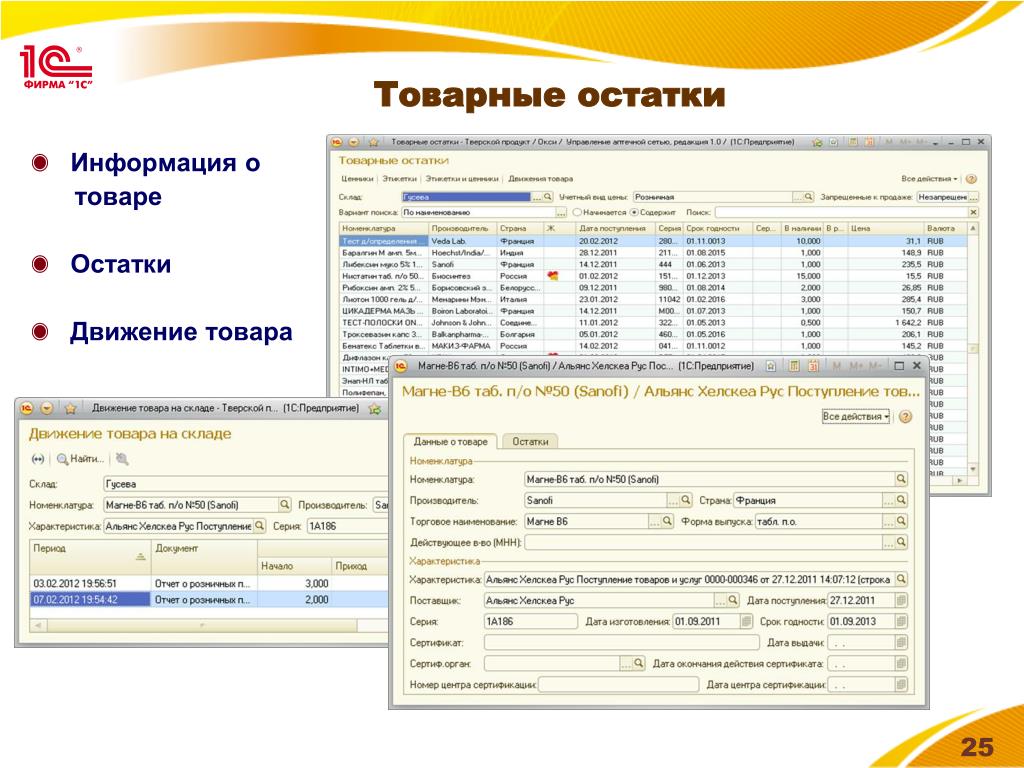The height and width of the screenshot is (768, 1024).
Task: Select Троксевазин капс row
Action: coord(653,334)
